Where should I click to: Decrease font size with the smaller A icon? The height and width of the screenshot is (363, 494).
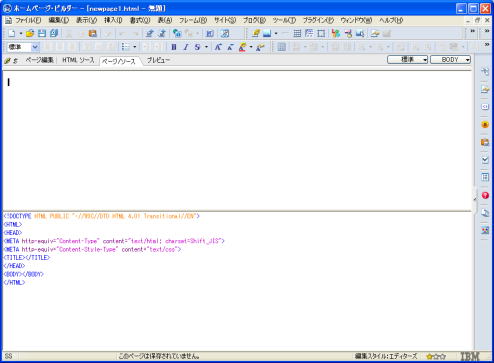click(x=230, y=47)
